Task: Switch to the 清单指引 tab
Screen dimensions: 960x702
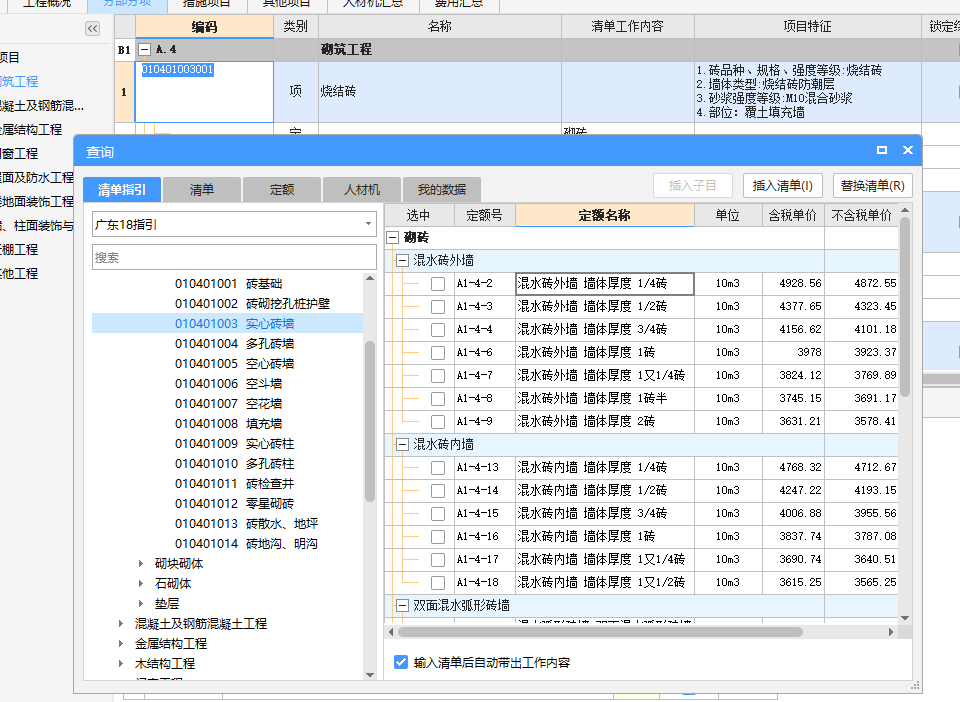Action: (x=122, y=190)
